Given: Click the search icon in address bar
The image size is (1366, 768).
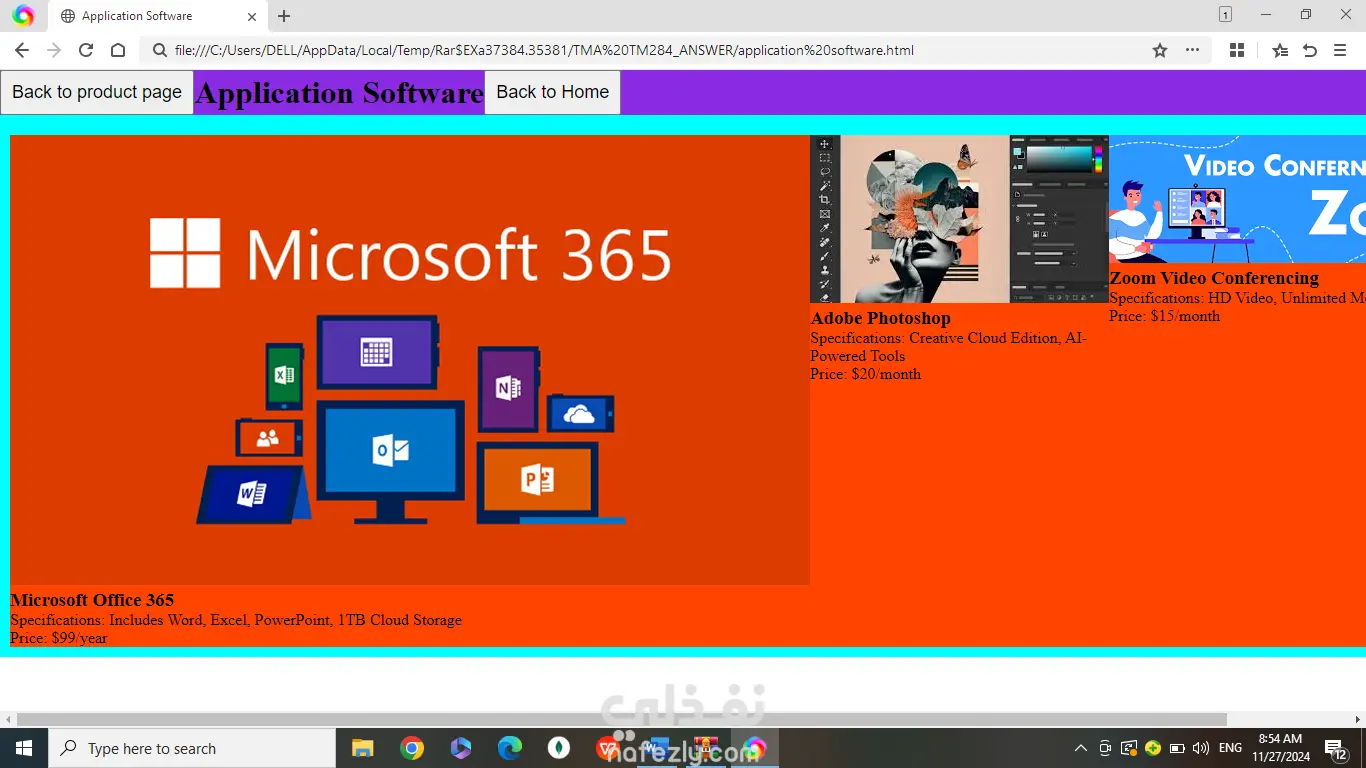Looking at the screenshot, I should tap(159, 50).
